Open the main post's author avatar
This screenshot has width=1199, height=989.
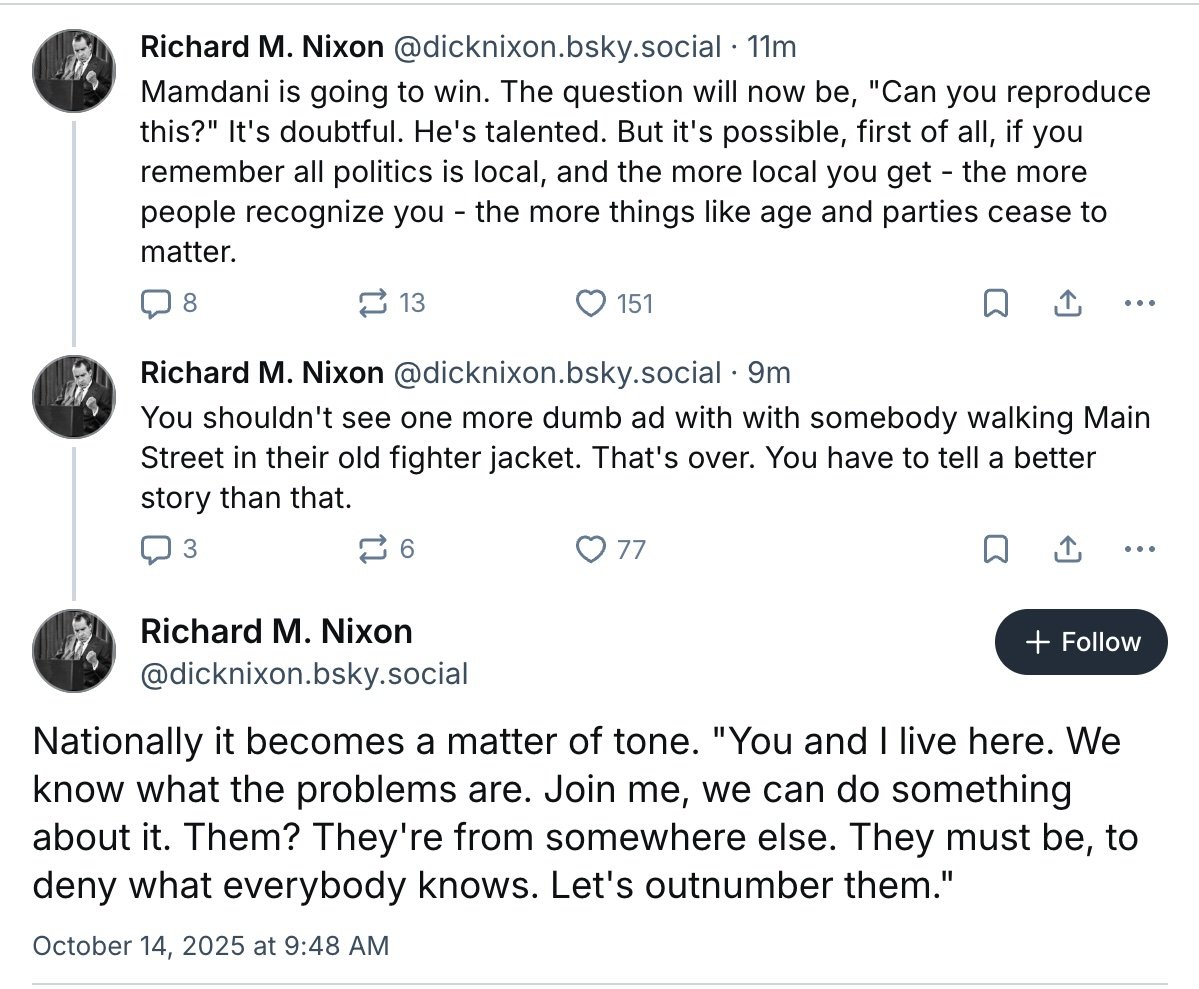pyautogui.click(x=73, y=651)
